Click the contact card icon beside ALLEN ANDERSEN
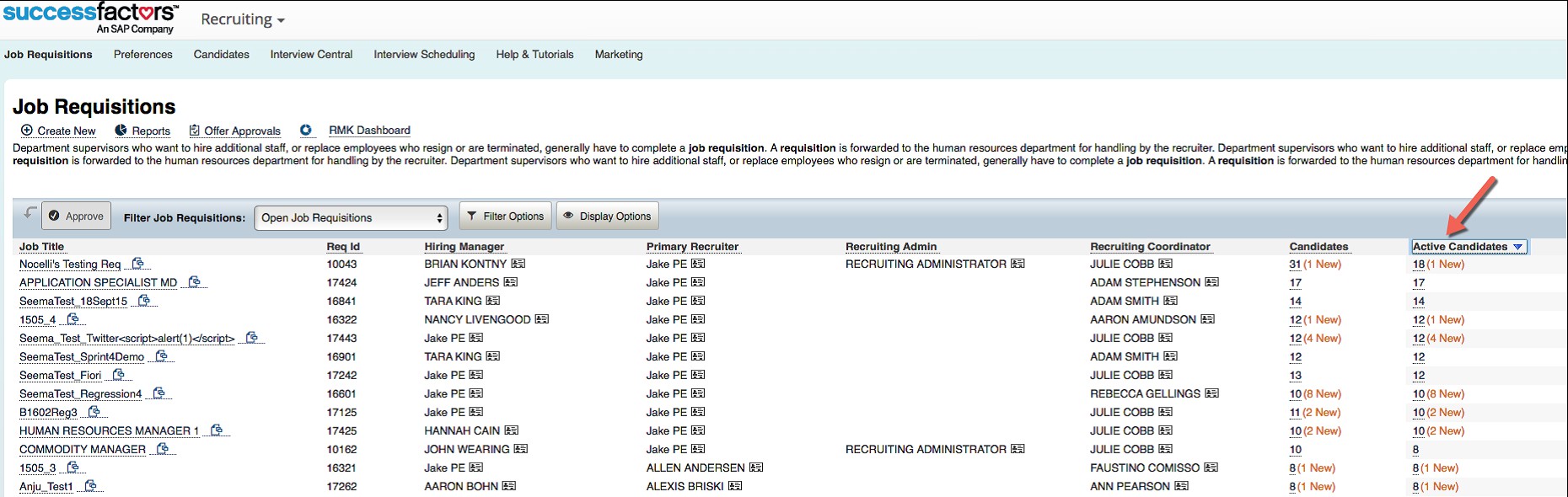This screenshot has width=1568, height=497. click(756, 468)
